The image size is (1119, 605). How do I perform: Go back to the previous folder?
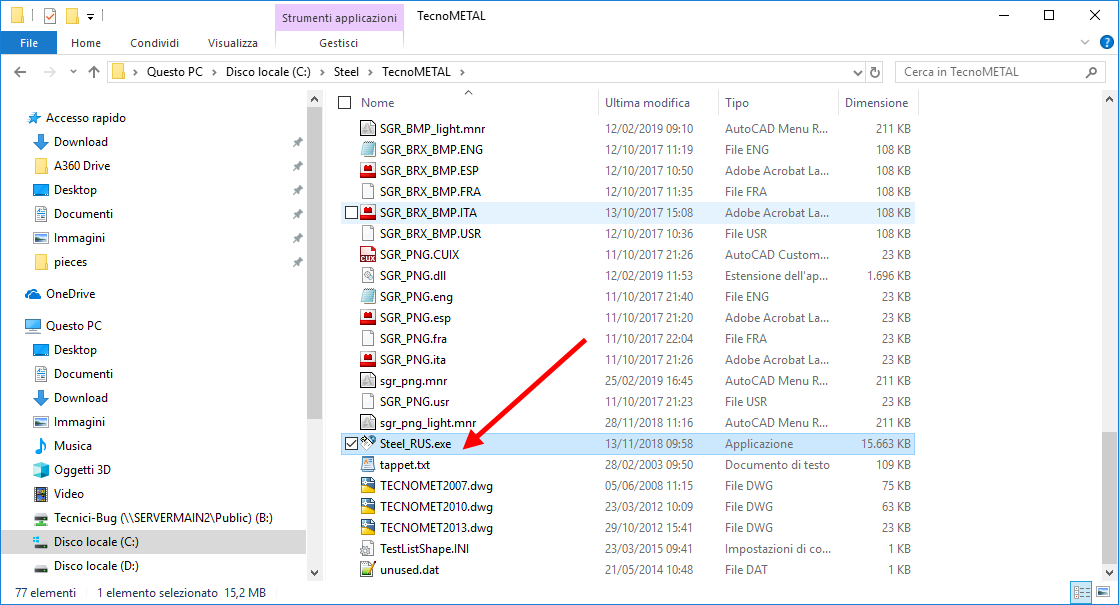click(x=20, y=72)
